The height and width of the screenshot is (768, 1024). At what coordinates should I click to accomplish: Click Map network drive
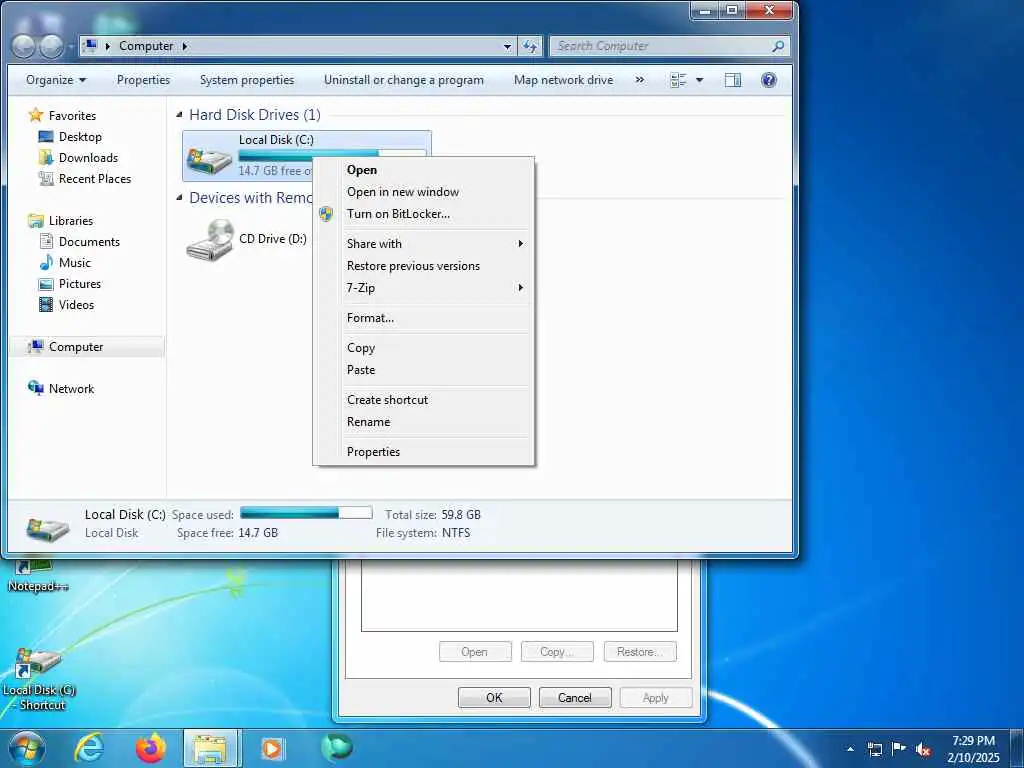(x=563, y=80)
